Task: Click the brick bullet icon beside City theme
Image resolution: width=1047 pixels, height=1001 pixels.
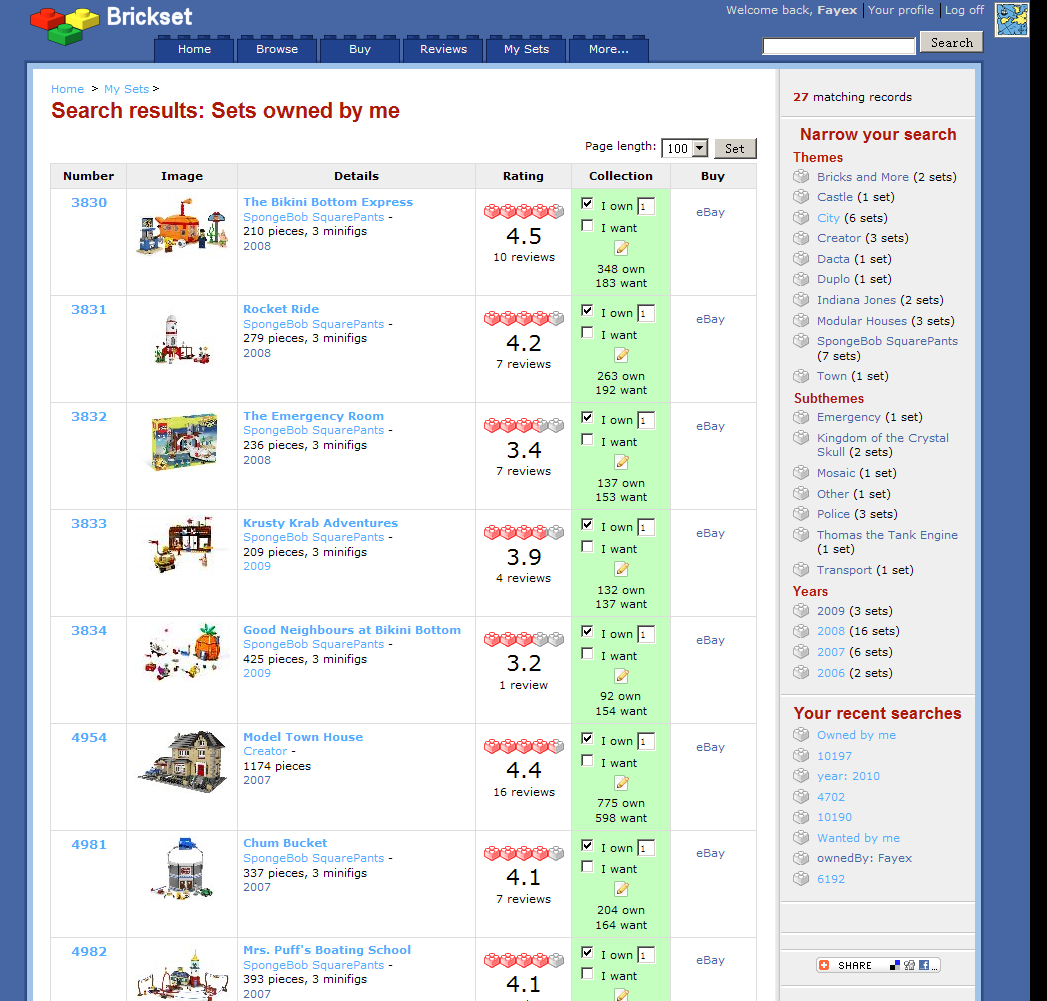Action: [x=801, y=217]
